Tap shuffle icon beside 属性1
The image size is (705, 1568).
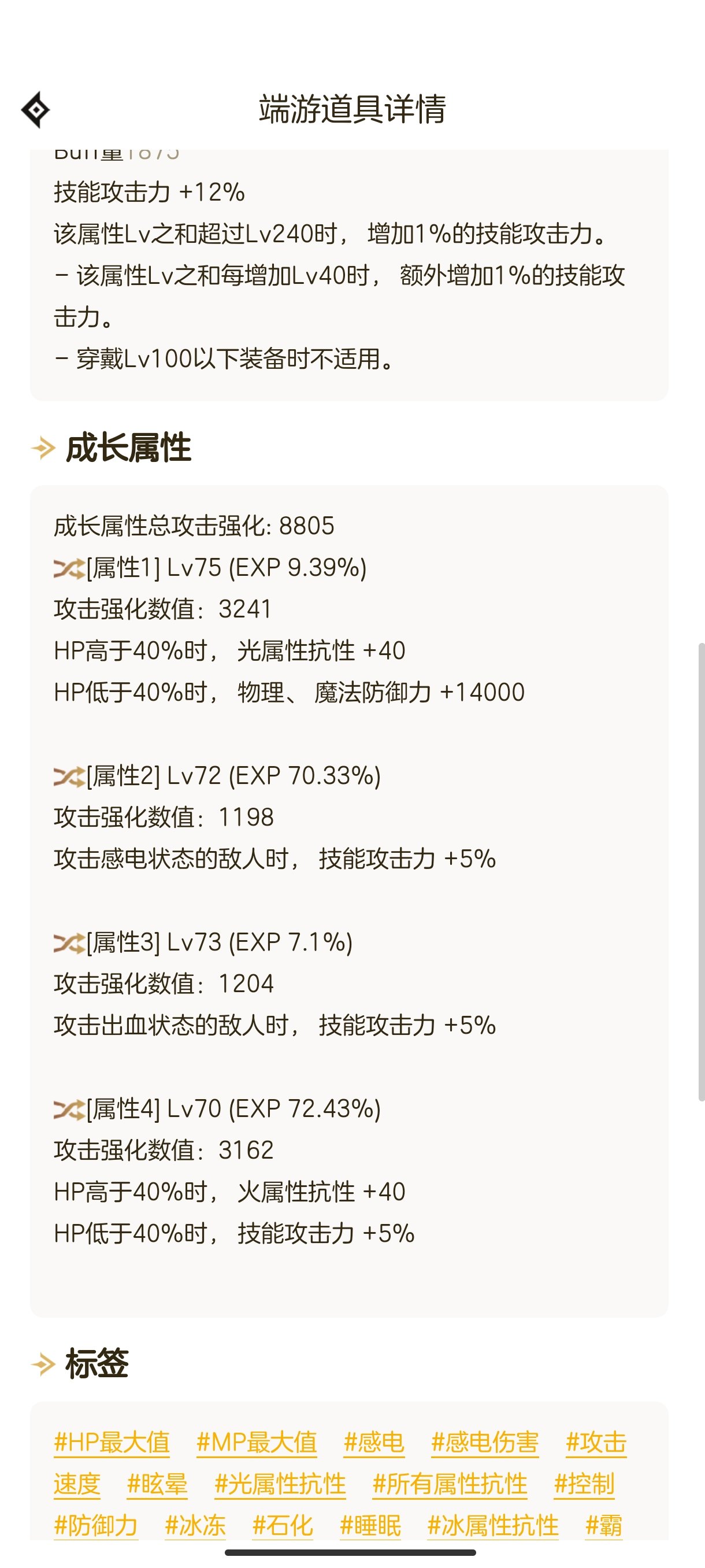coord(69,568)
